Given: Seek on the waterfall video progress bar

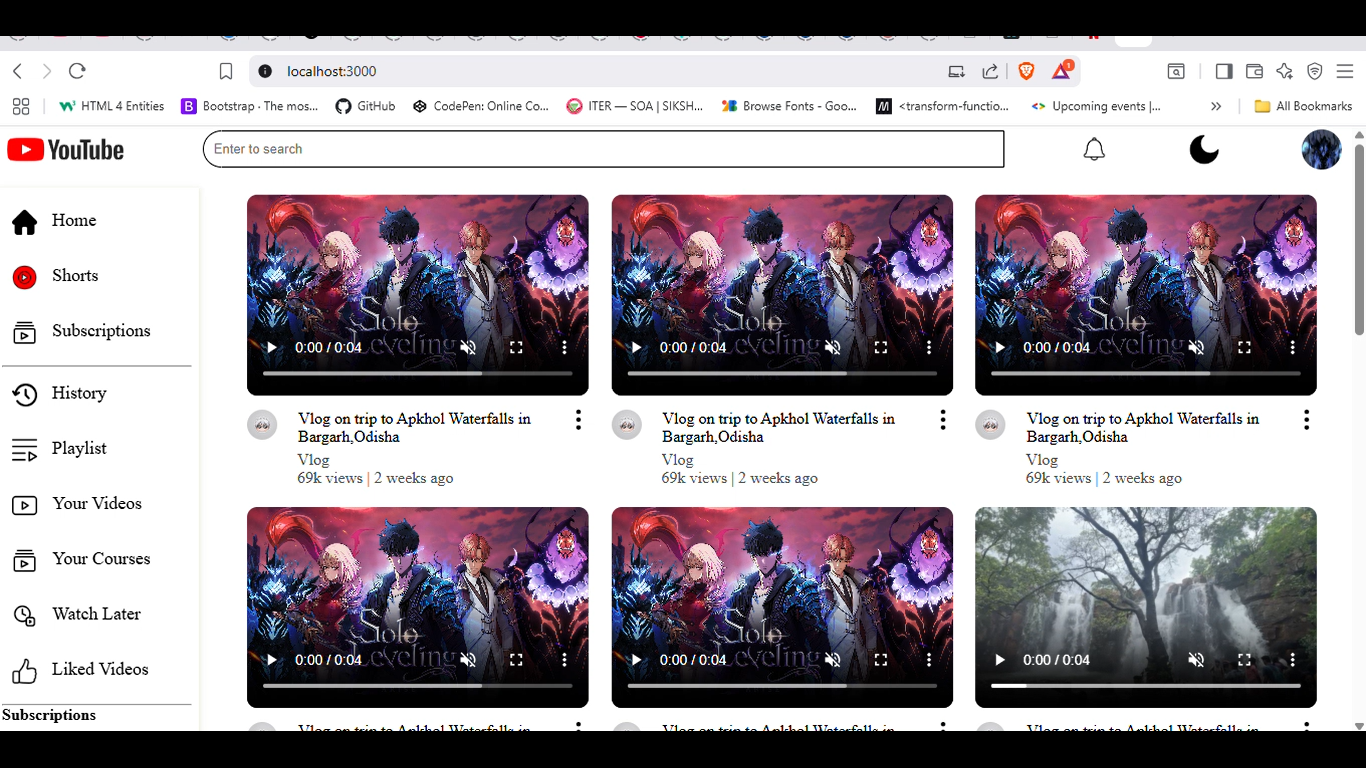Looking at the screenshot, I should point(1146,686).
